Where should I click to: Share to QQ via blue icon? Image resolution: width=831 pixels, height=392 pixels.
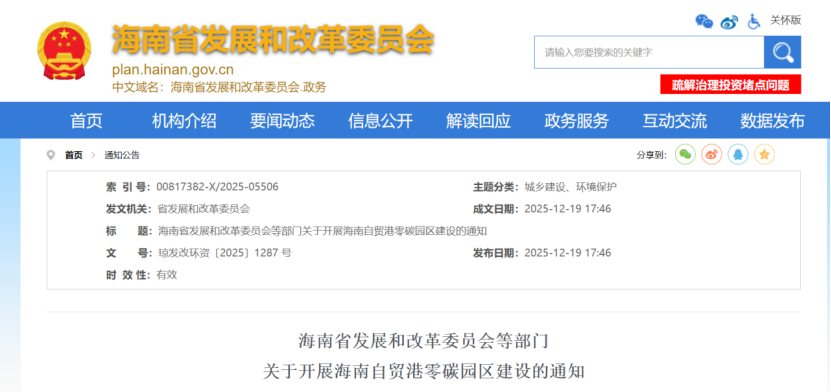click(x=738, y=155)
